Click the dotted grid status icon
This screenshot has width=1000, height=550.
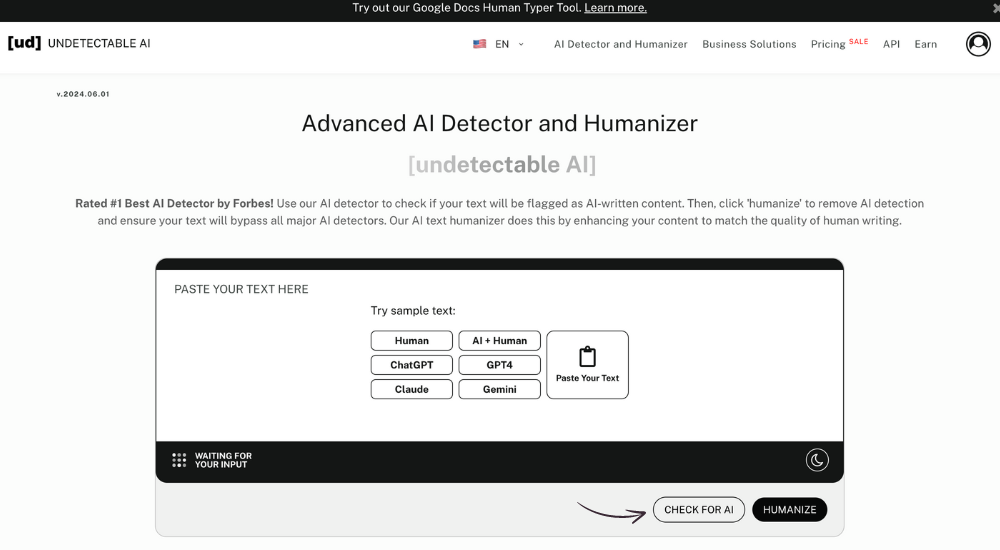tap(179, 460)
